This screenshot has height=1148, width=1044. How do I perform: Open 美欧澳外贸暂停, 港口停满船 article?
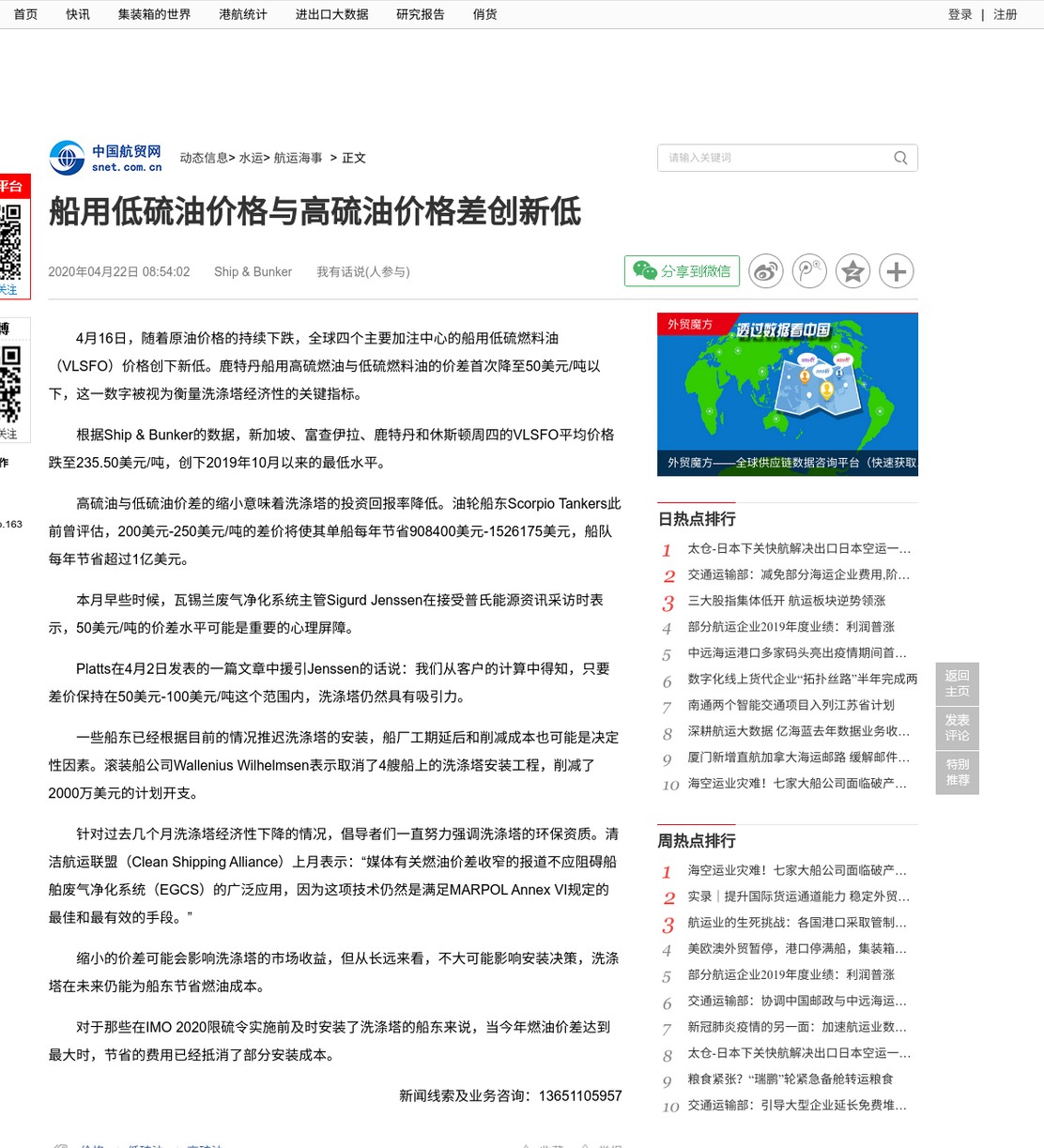799,949
